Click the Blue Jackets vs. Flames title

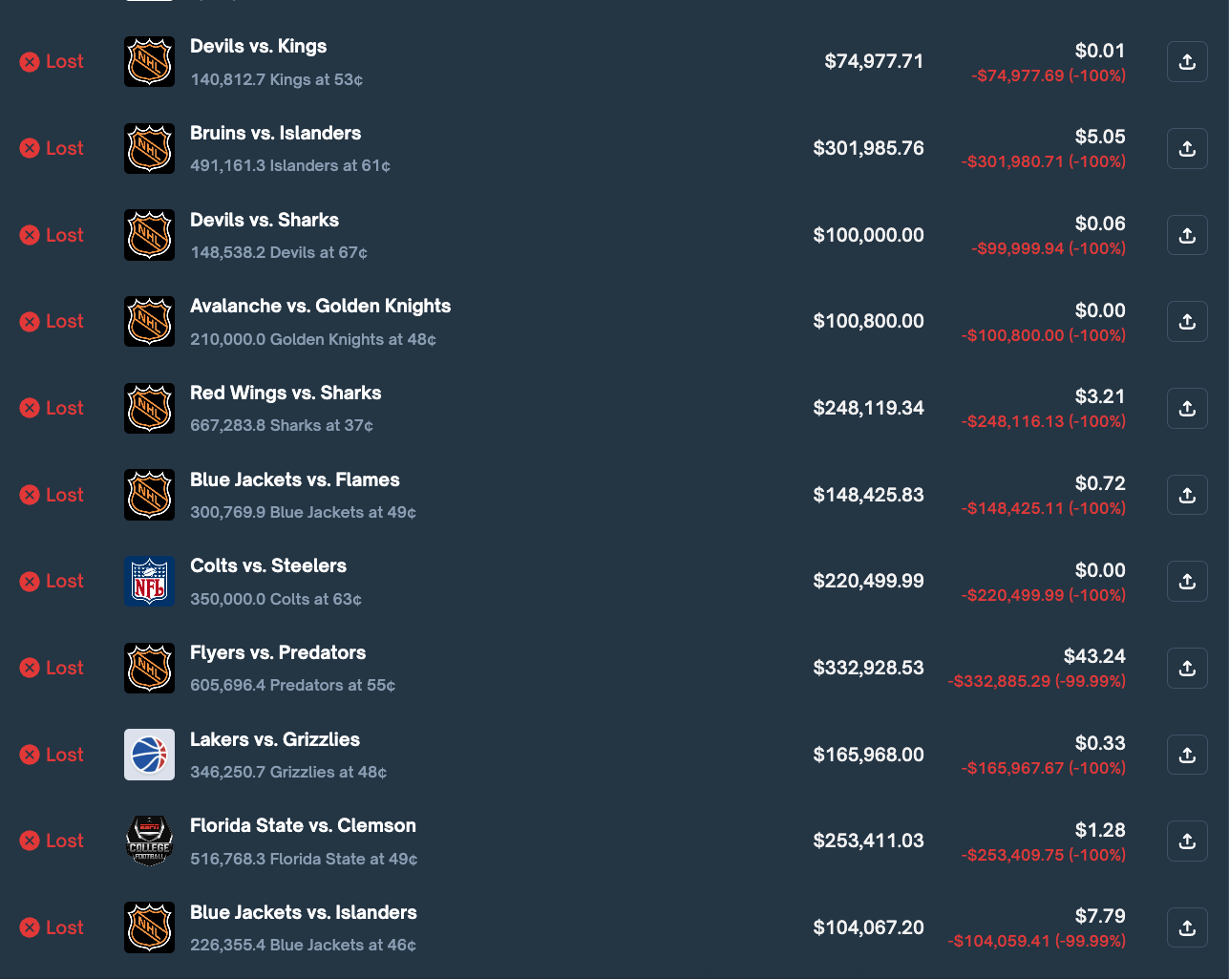tap(294, 479)
